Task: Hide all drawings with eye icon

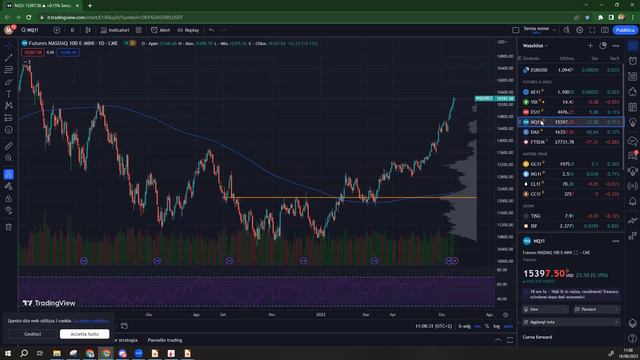Action: click(x=9, y=210)
